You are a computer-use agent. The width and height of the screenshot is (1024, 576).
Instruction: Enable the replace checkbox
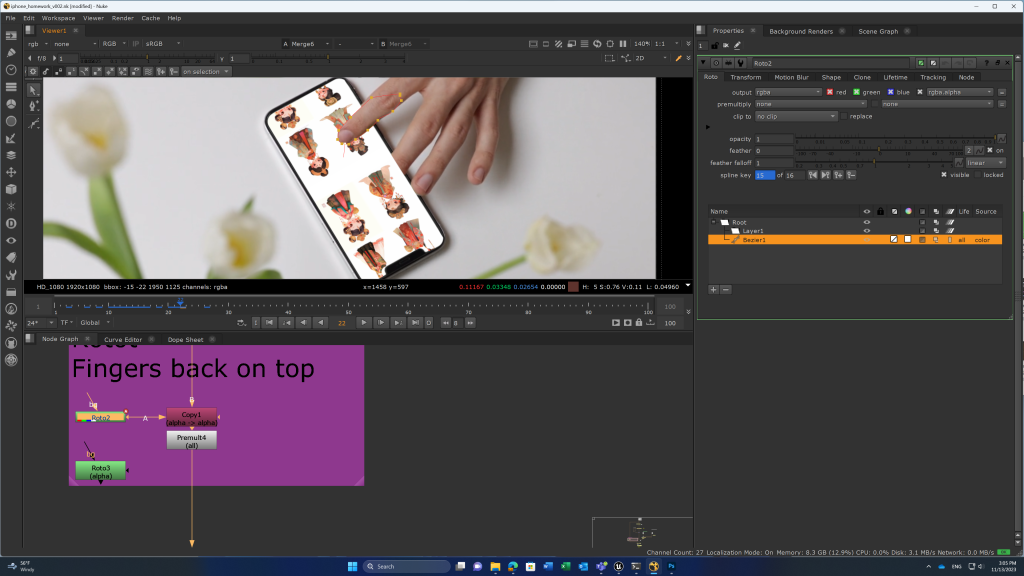click(844, 116)
